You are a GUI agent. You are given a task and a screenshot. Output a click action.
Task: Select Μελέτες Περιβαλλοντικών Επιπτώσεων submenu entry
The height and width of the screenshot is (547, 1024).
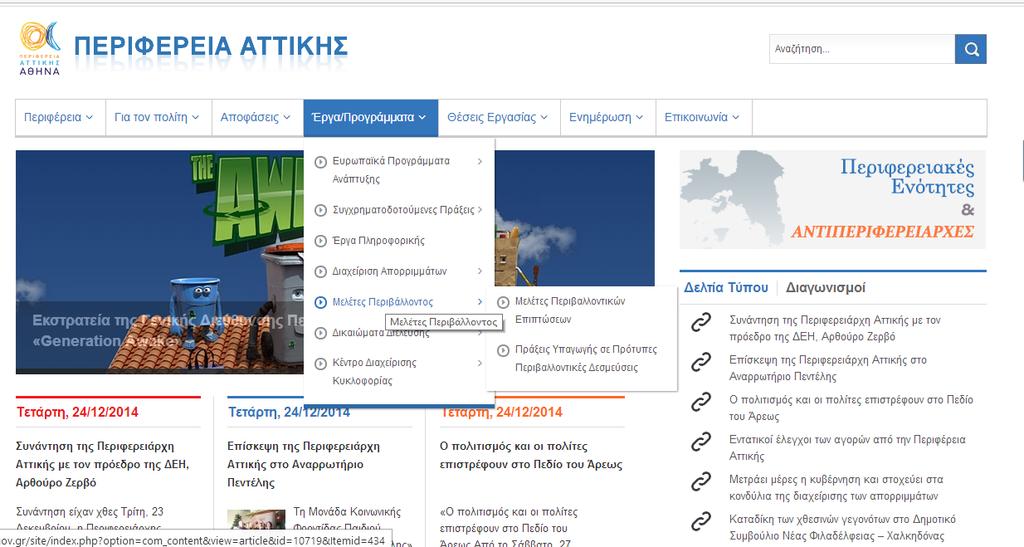[569, 310]
